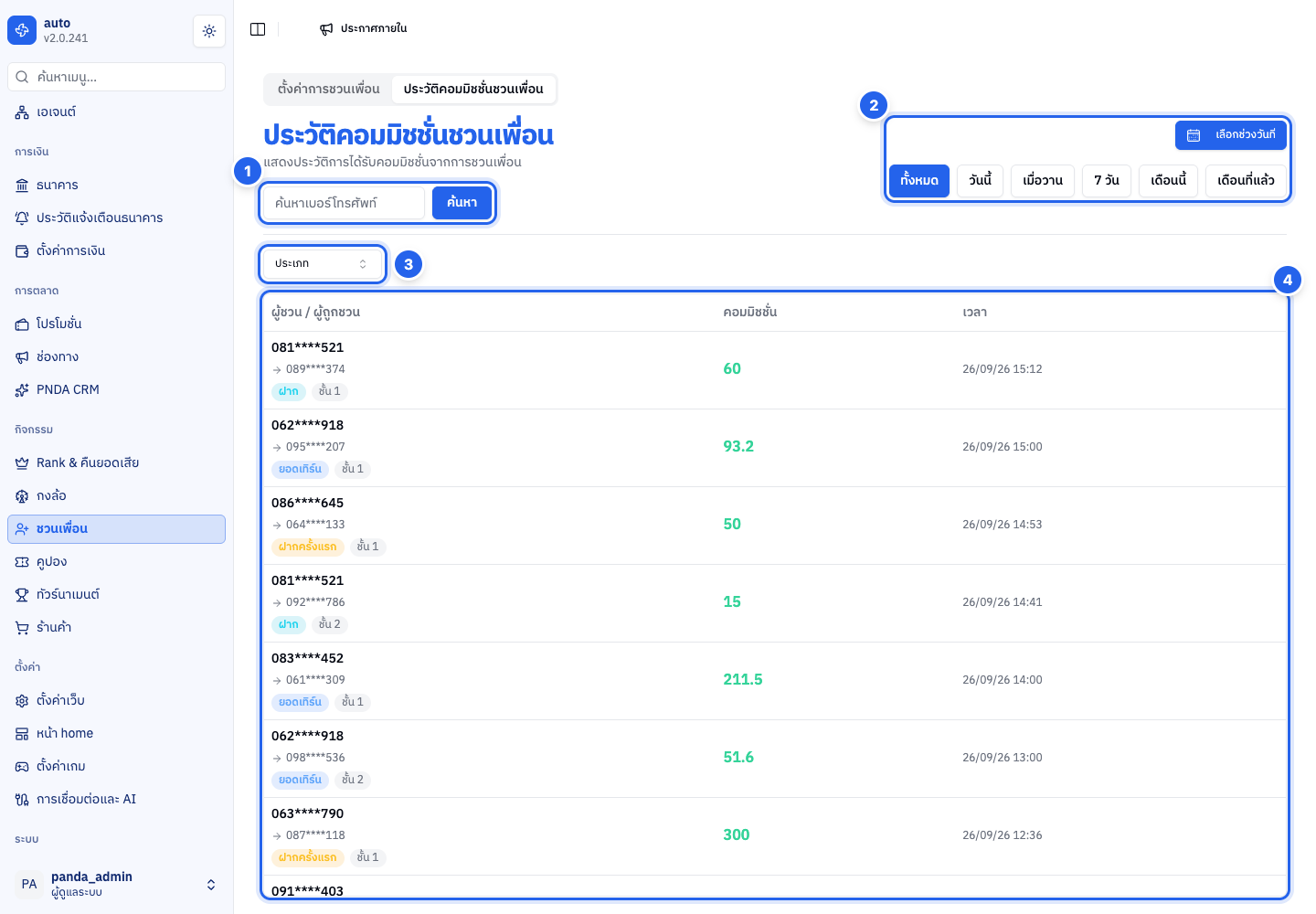Expand the panda_admin account switcher
The image size is (1316, 914).
[x=117, y=884]
